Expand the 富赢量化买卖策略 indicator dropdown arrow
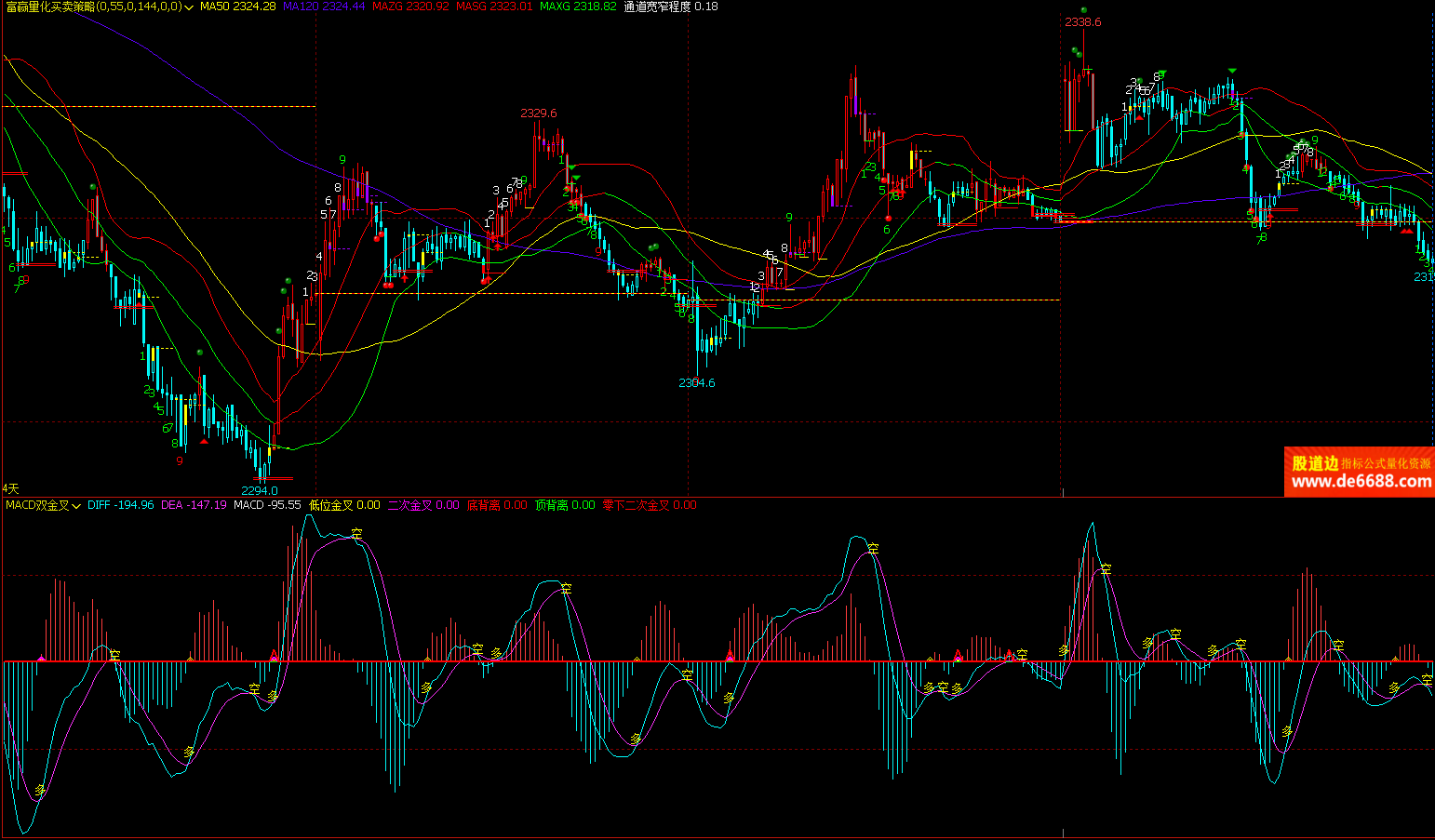The height and width of the screenshot is (840, 1435). point(189,7)
